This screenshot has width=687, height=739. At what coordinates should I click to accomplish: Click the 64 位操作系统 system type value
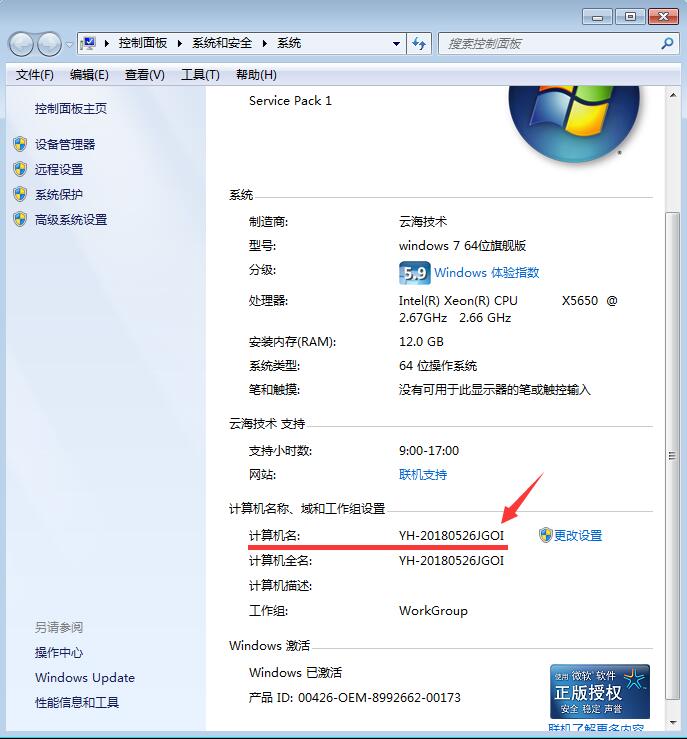(438, 366)
